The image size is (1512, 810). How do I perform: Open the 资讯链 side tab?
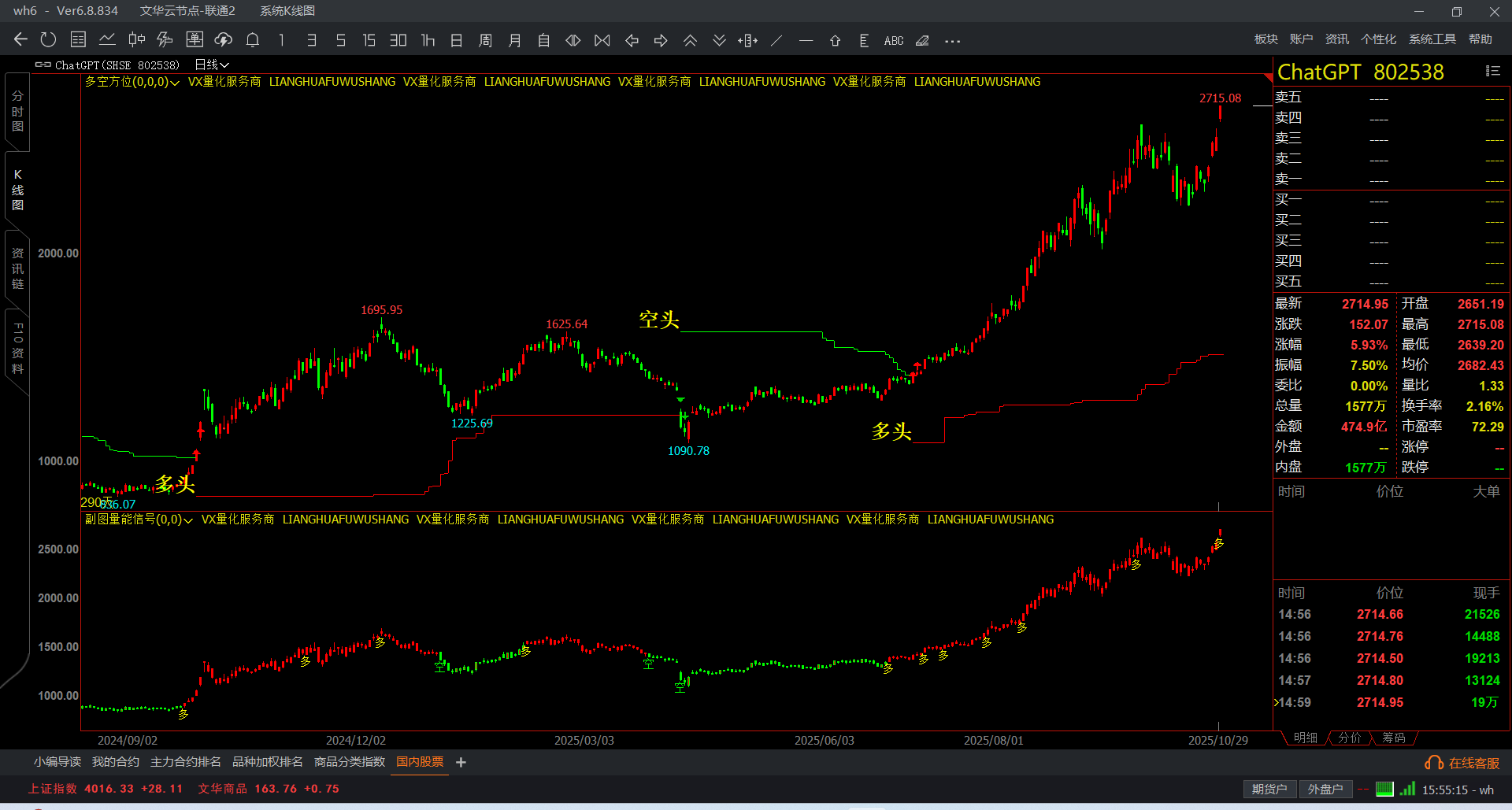pos(17,268)
